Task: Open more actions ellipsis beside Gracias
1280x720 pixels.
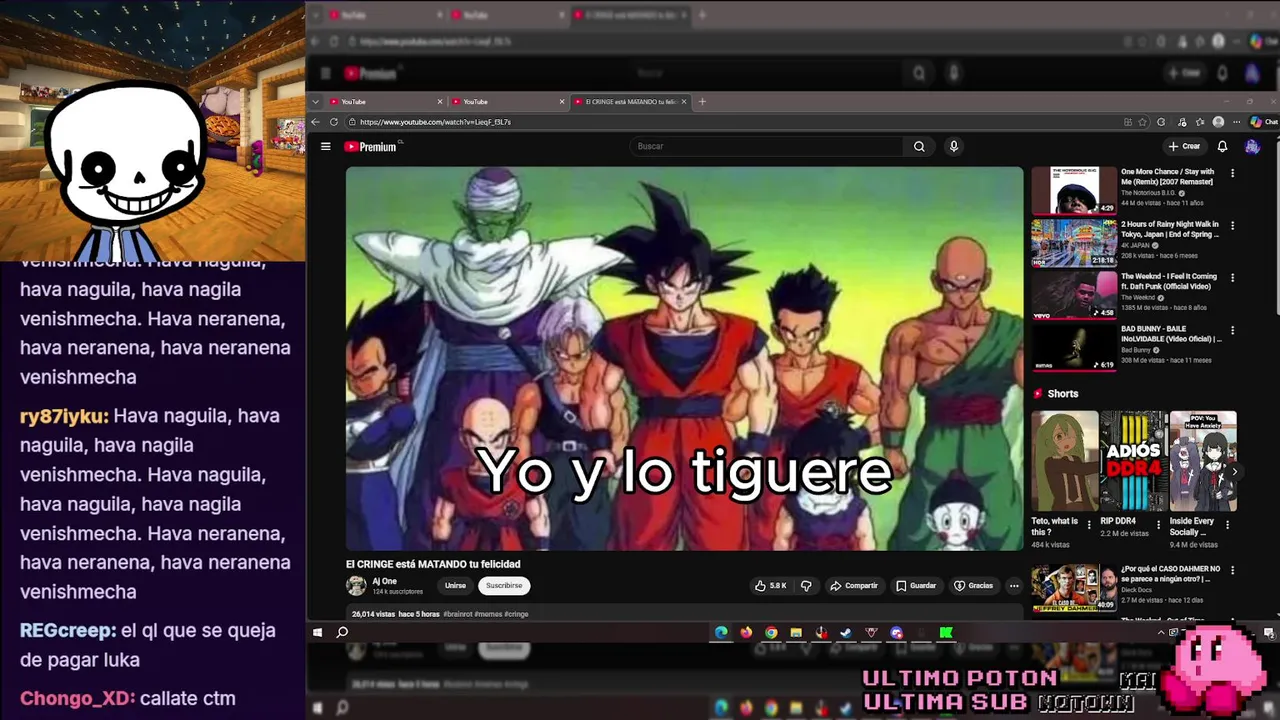Action: click(1014, 586)
